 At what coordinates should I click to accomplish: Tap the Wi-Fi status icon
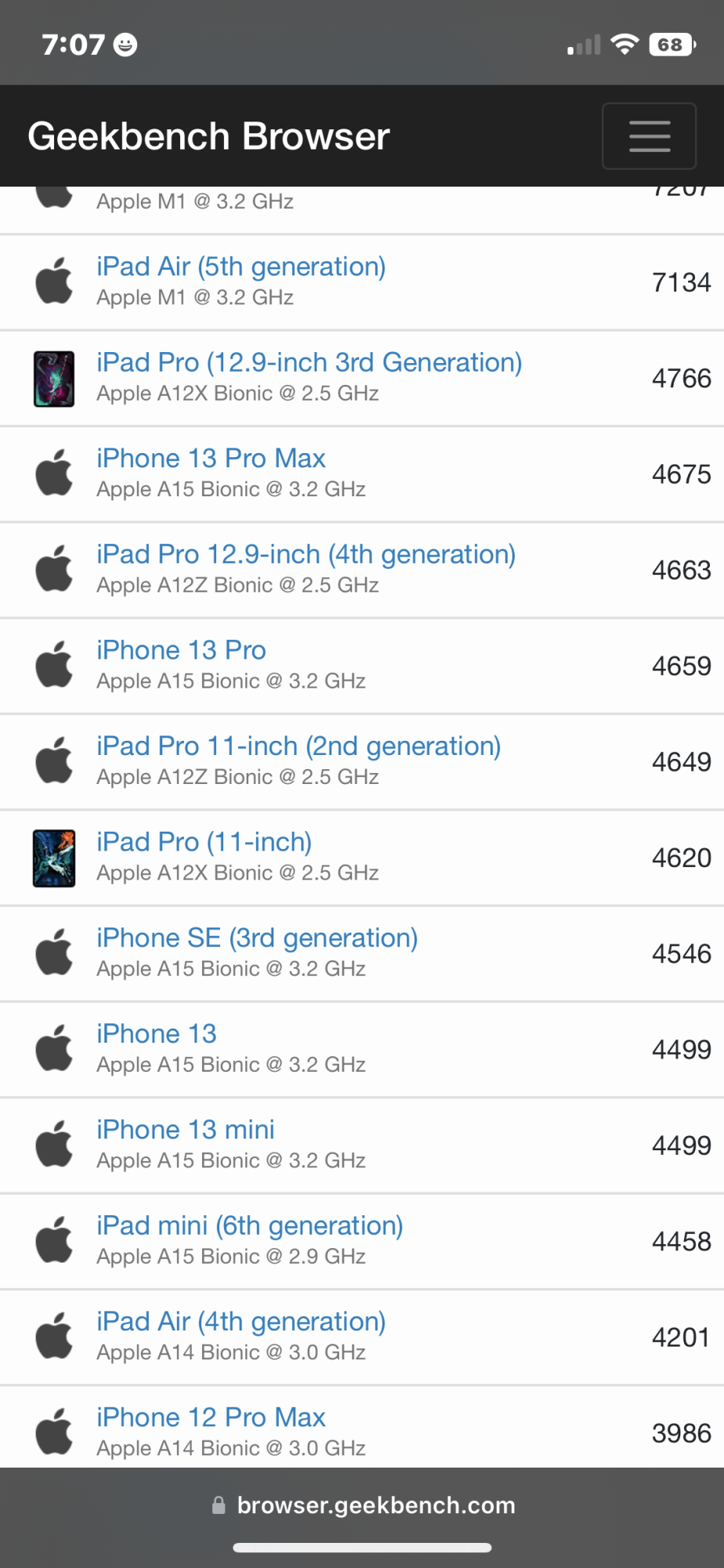click(624, 45)
